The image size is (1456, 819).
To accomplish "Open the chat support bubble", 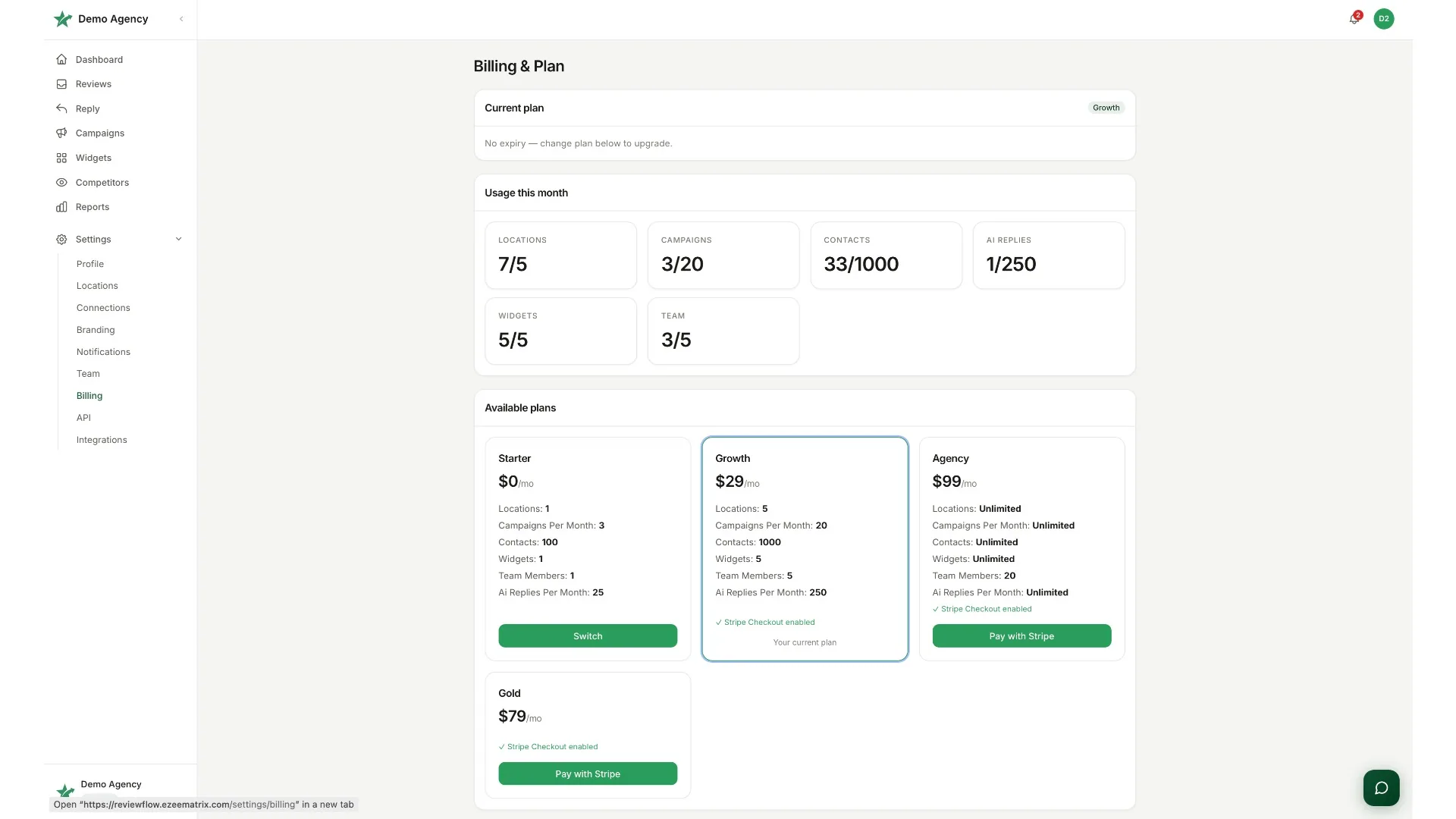I will pos(1382,788).
